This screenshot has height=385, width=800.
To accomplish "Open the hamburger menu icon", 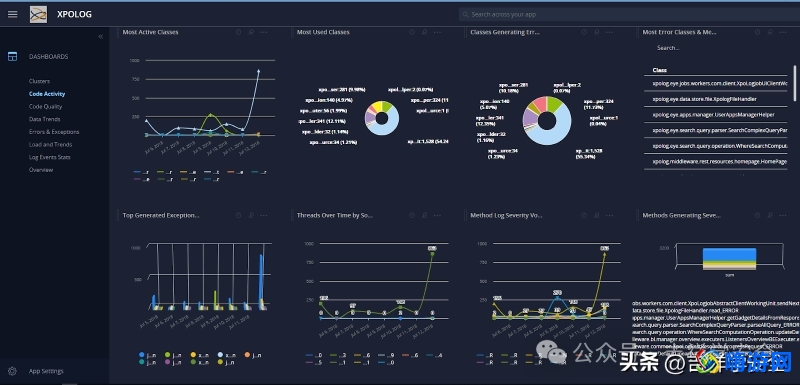I will (13, 14).
